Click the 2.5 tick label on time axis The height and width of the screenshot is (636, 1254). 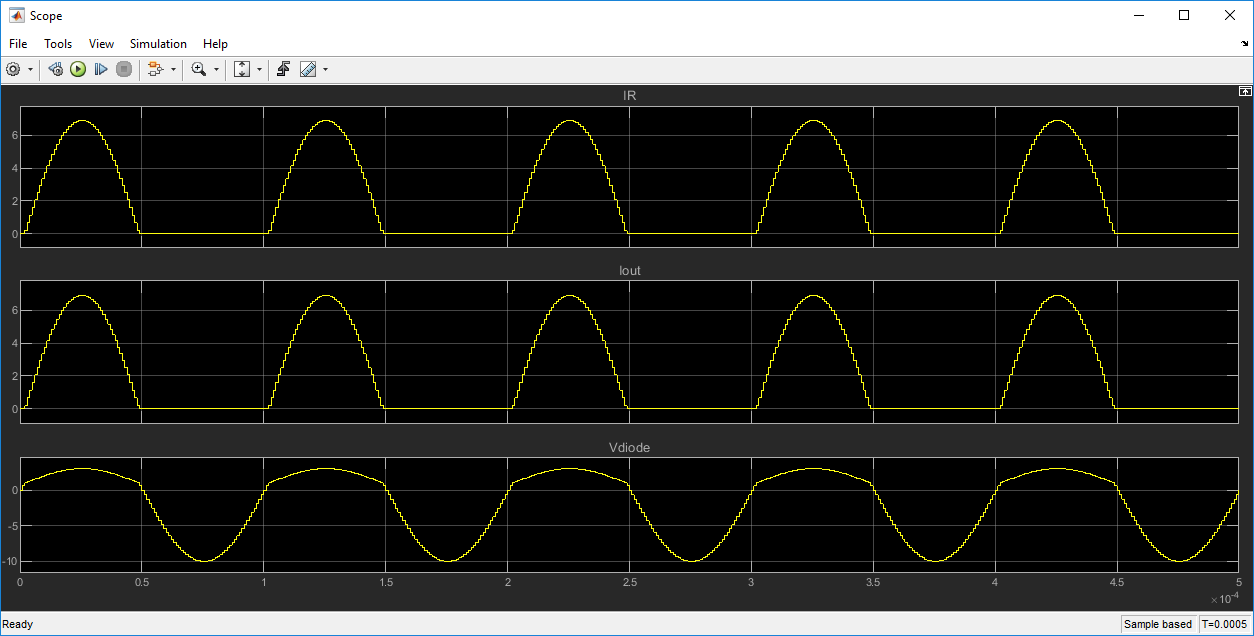point(629,581)
